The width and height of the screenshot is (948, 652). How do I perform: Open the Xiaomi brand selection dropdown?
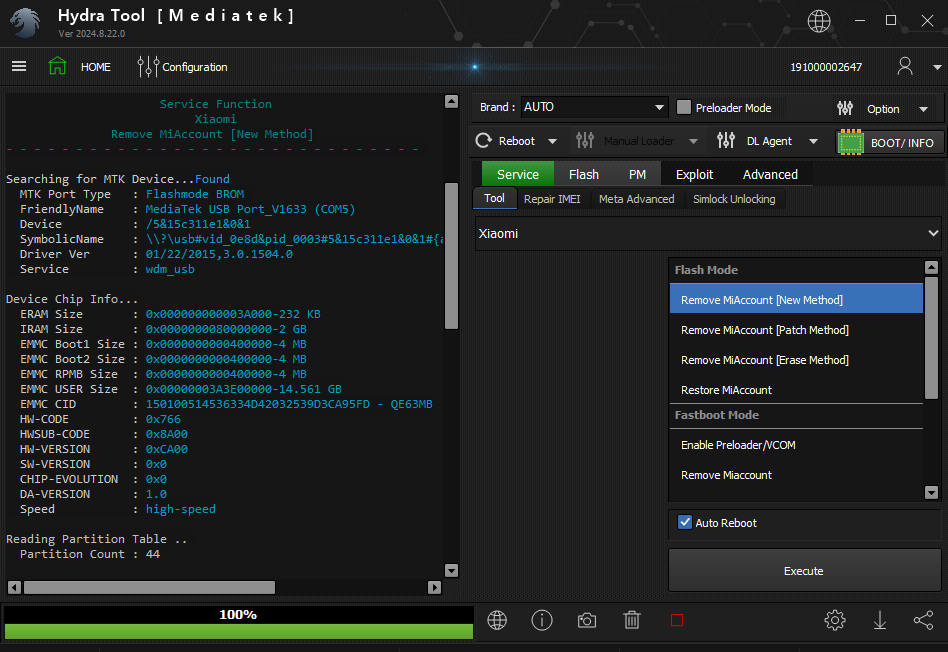[708, 233]
